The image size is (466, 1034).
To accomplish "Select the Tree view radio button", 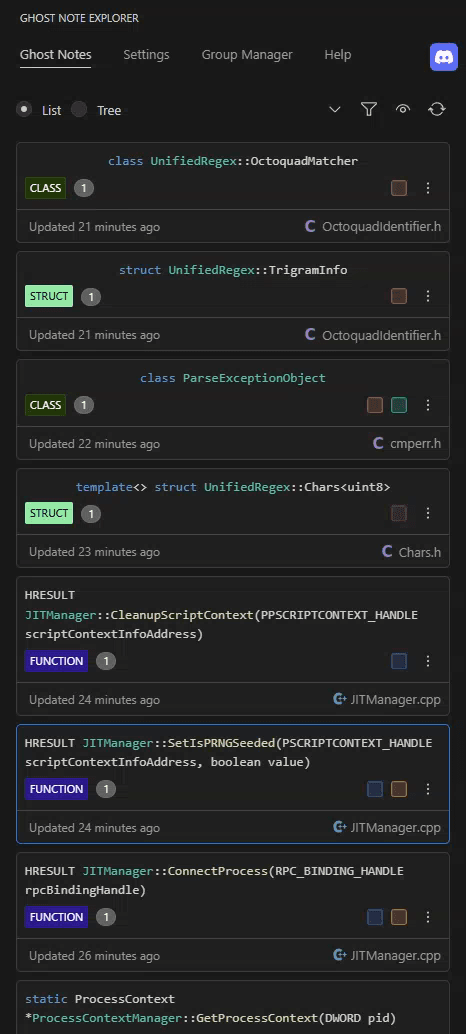I will 79,109.
